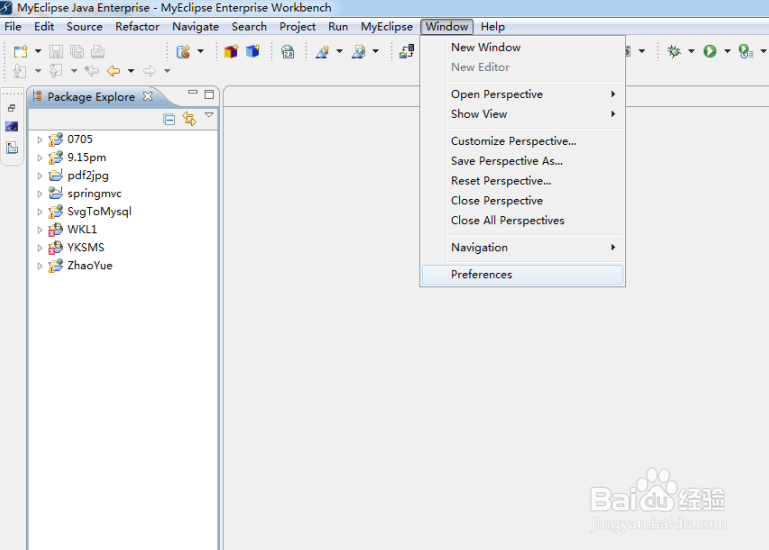Close the Package Explorer tab
Image resolution: width=769 pixels, height=550 pixels.
(148, 96)
